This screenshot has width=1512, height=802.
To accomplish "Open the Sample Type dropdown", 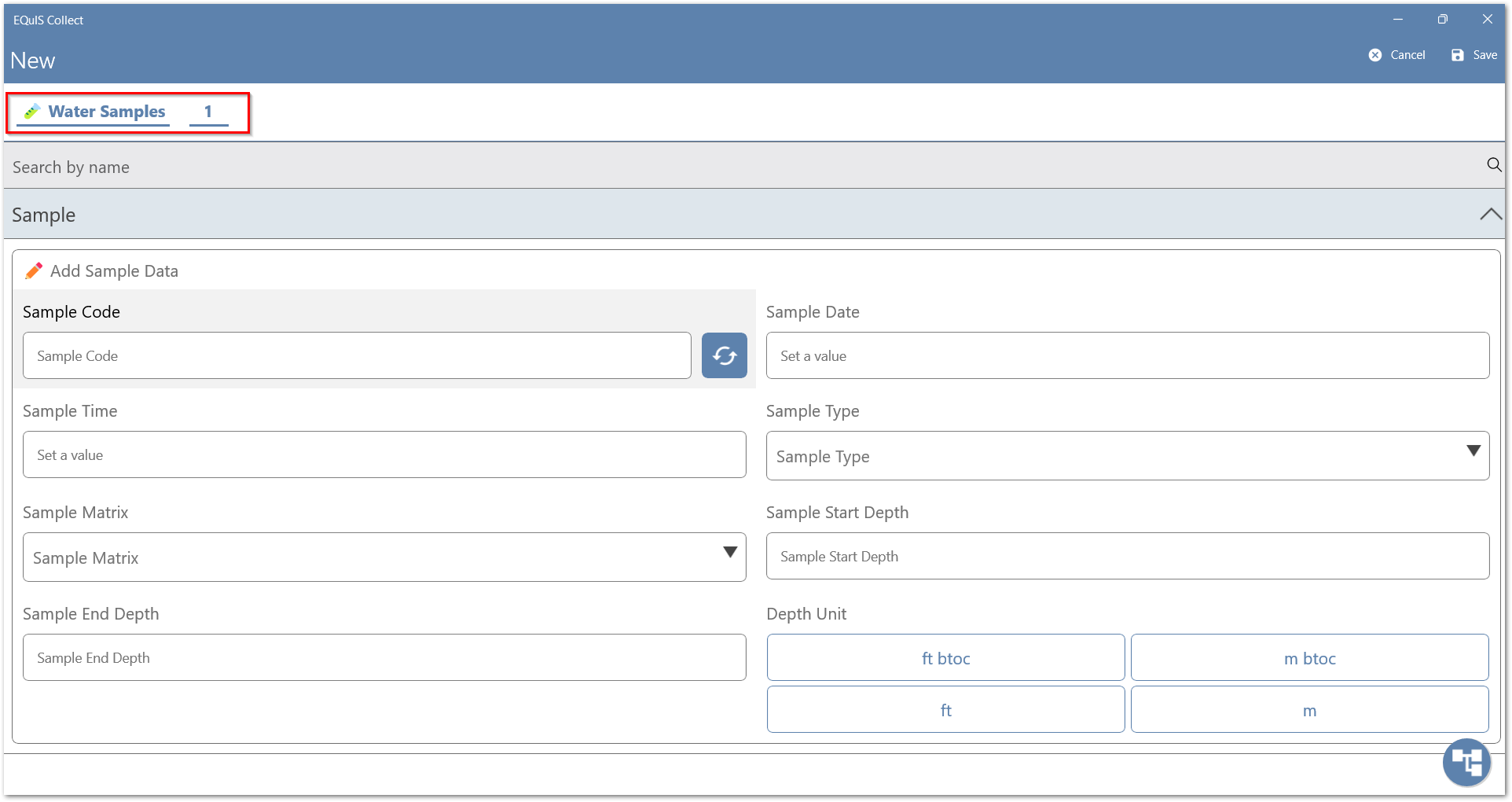I will coord(1127,456).
